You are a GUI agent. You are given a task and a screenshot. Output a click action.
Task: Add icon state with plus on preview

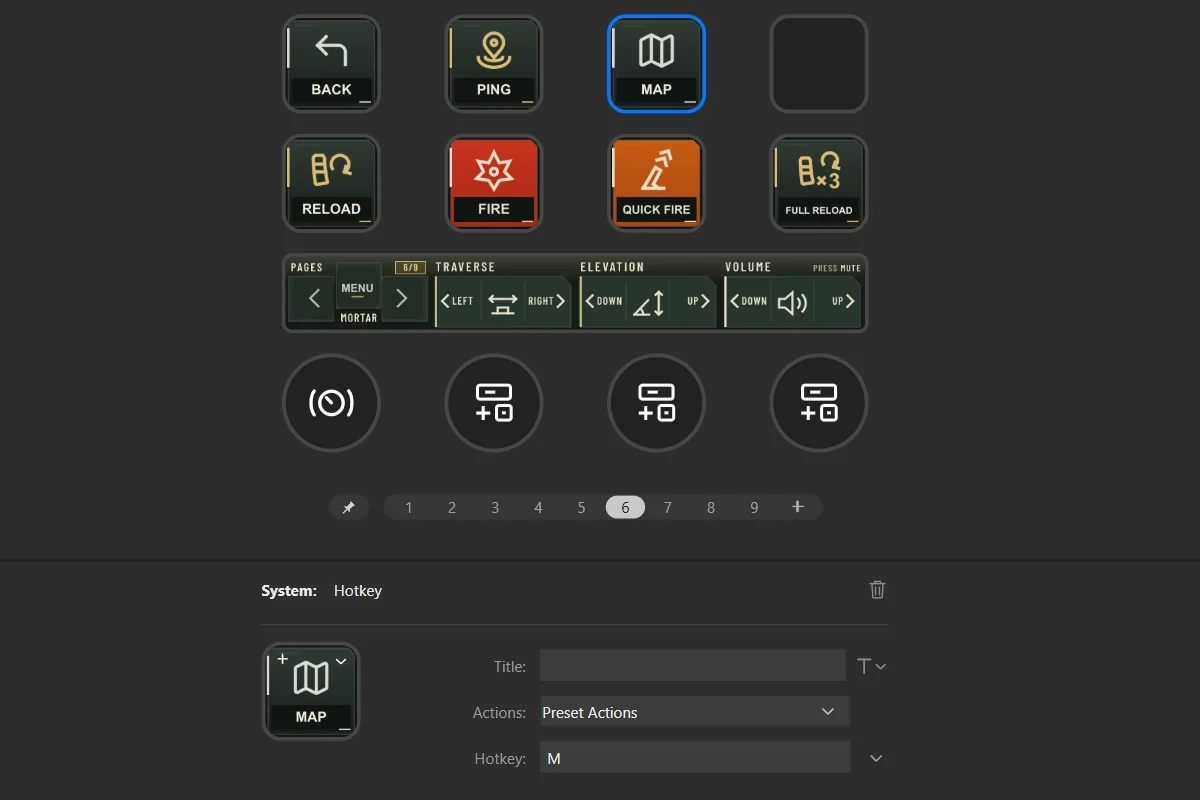(x=283, y=659)
